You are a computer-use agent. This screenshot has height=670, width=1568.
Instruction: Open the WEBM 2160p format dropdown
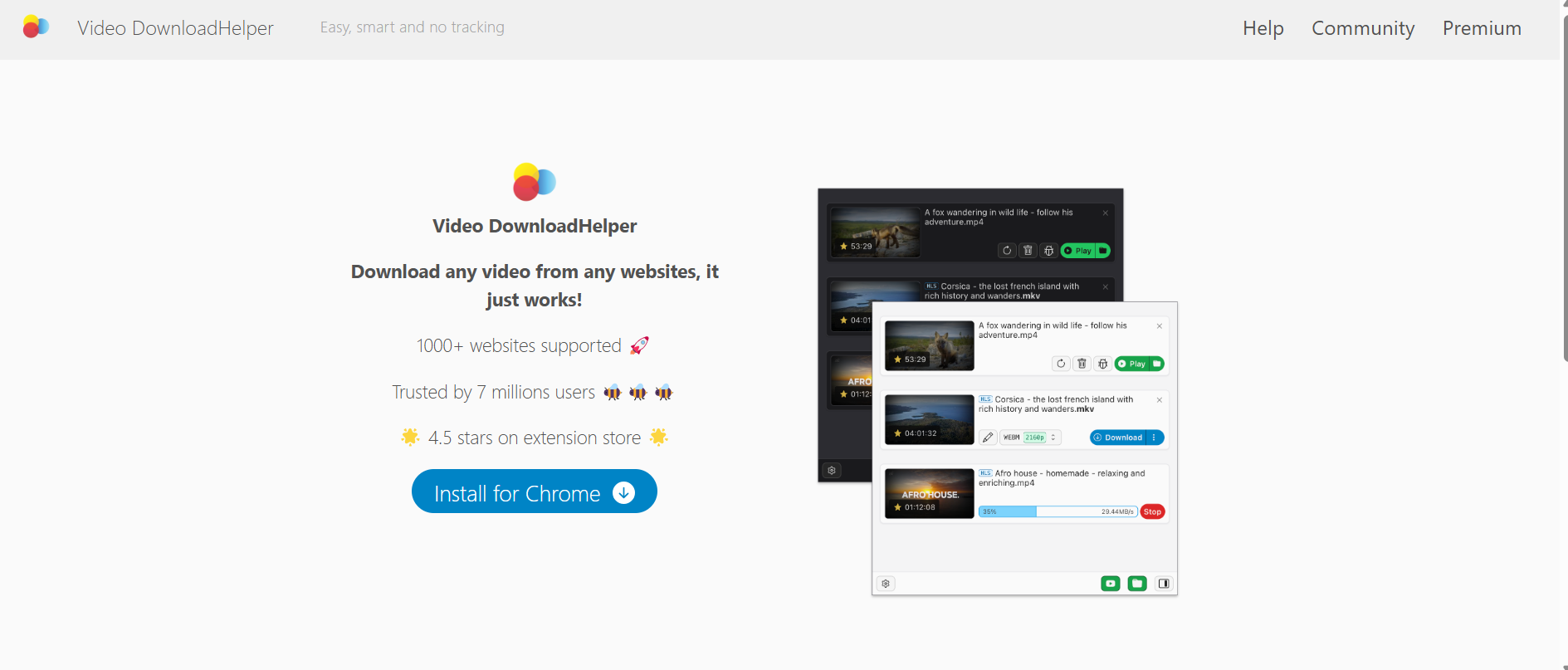click(1030, 438)
